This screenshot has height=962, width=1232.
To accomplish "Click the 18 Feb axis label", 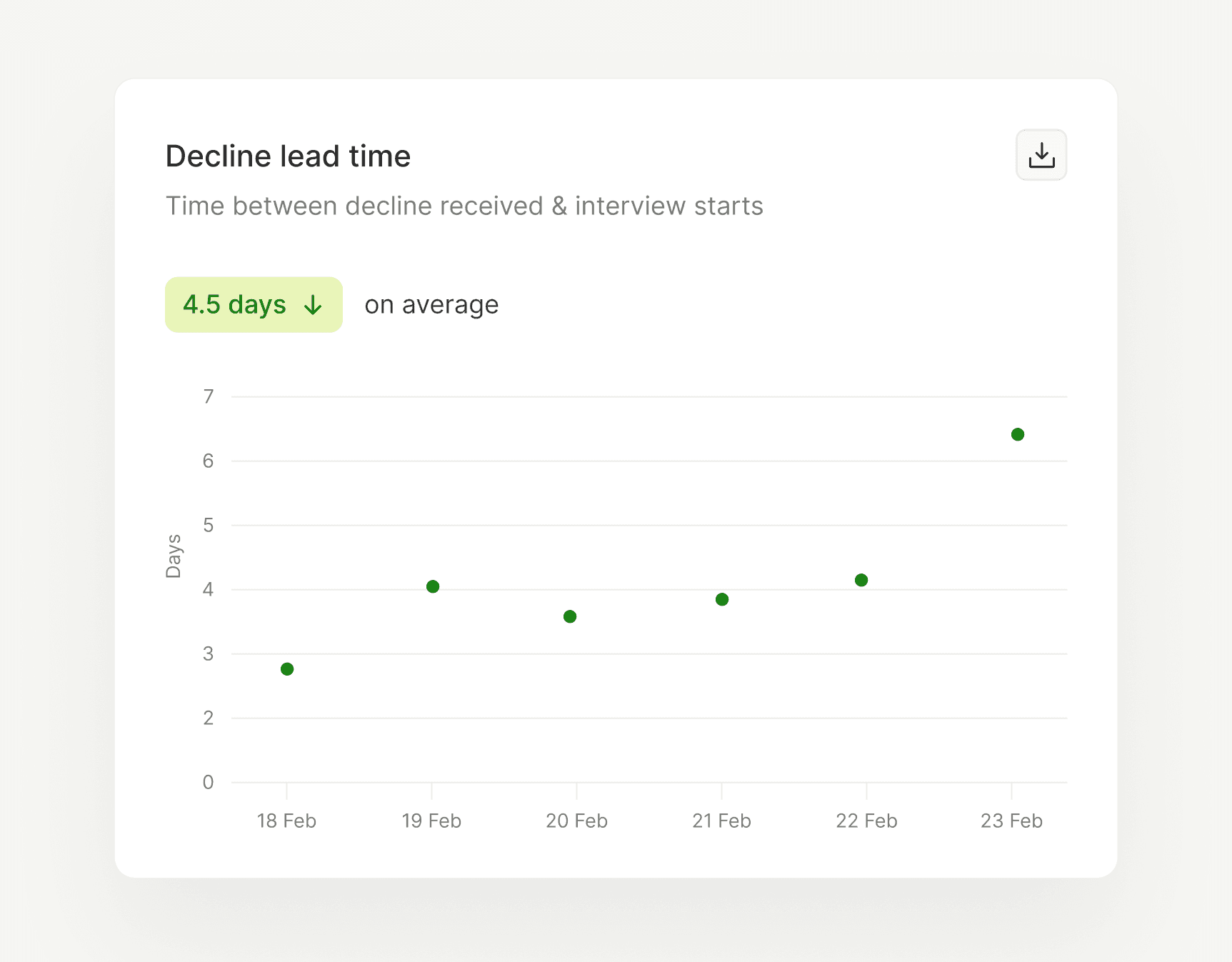I will [286, 821].
